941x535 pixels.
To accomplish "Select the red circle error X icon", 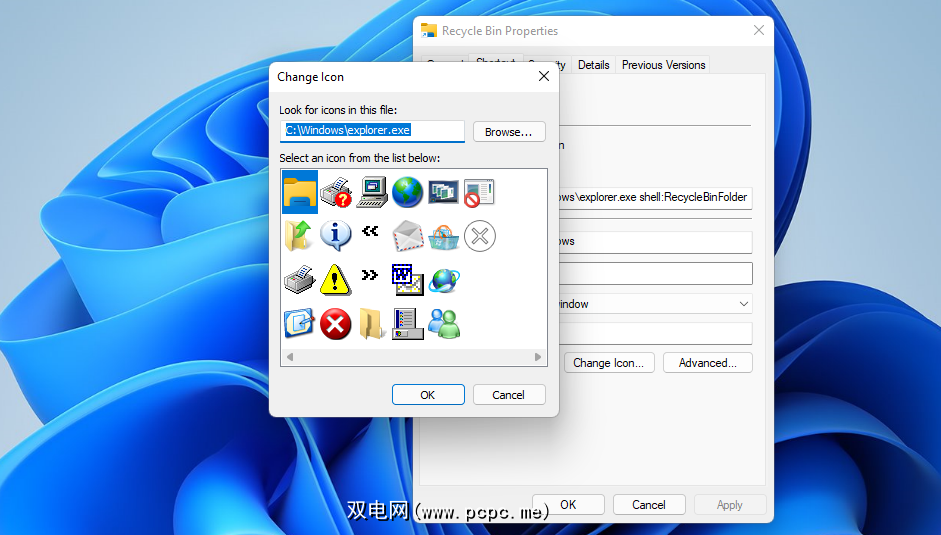I will click(335, 324).
